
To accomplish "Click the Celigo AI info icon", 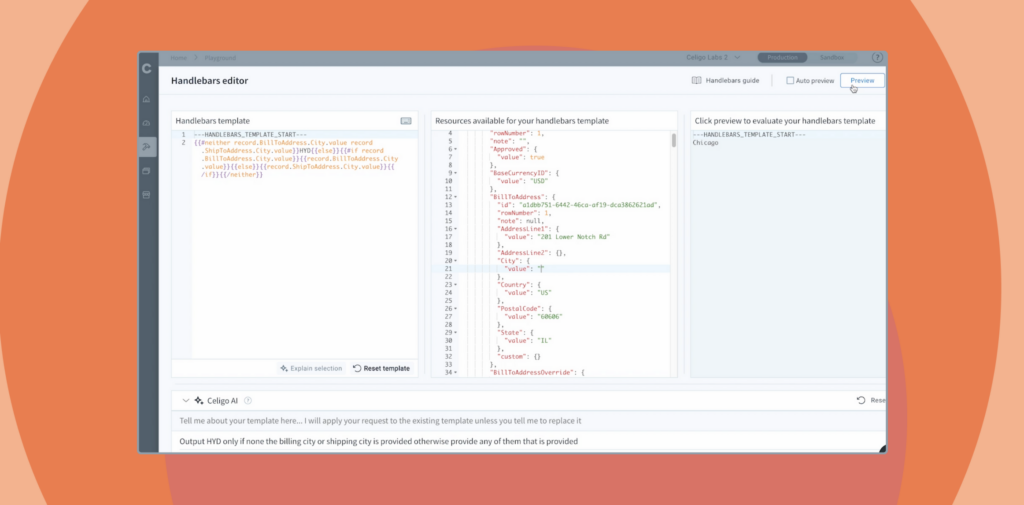I will point(246,400).
